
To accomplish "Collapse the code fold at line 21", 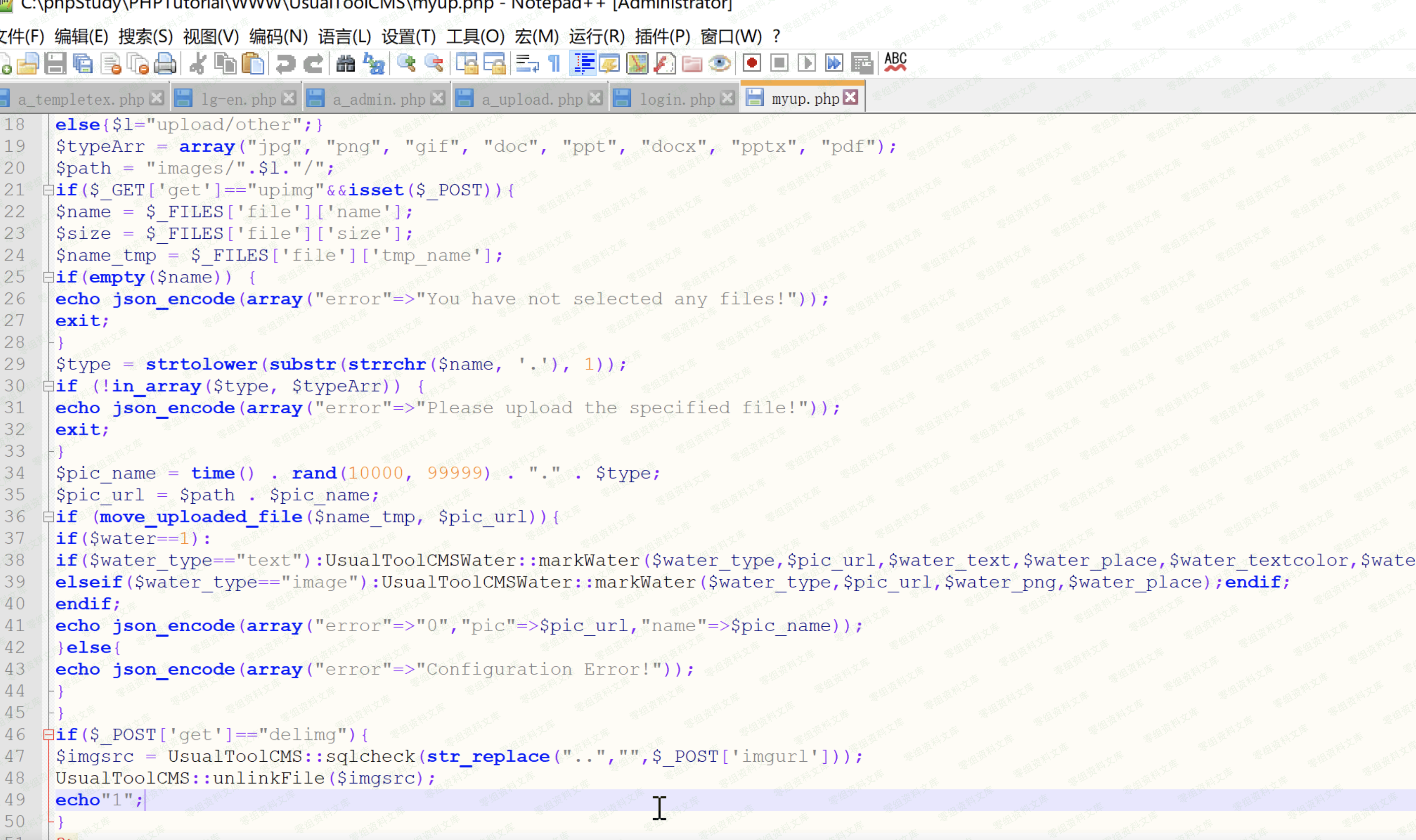I will coord(49,190).
